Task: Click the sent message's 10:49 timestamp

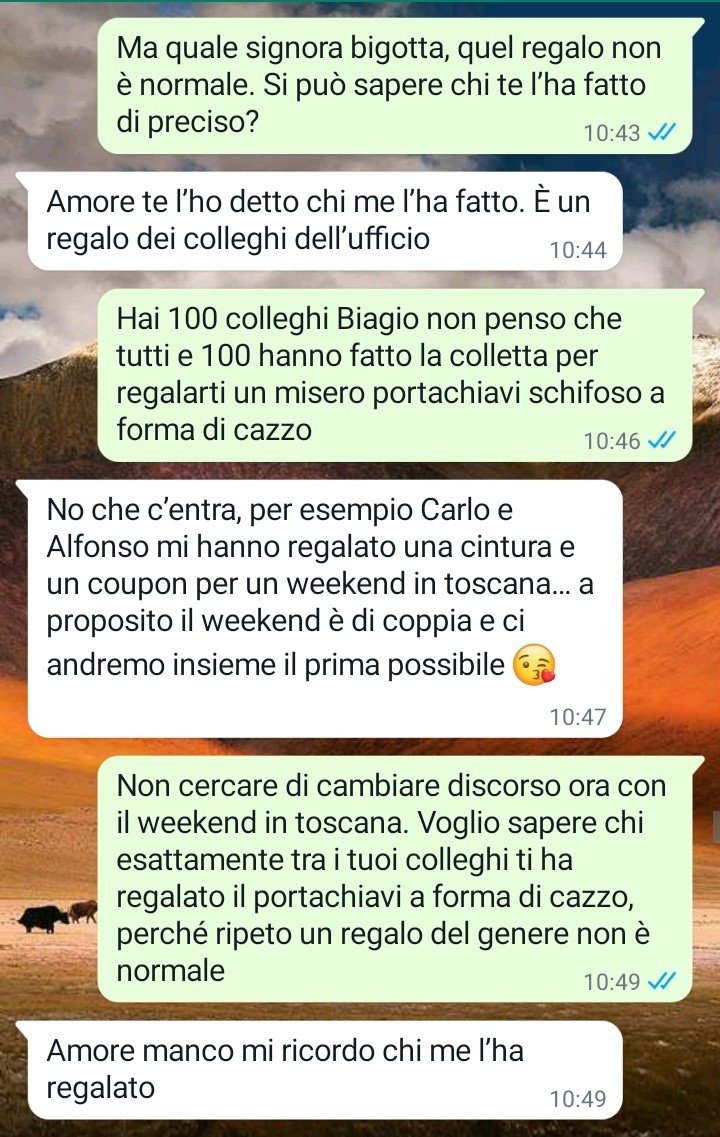Action: point(612,981)
